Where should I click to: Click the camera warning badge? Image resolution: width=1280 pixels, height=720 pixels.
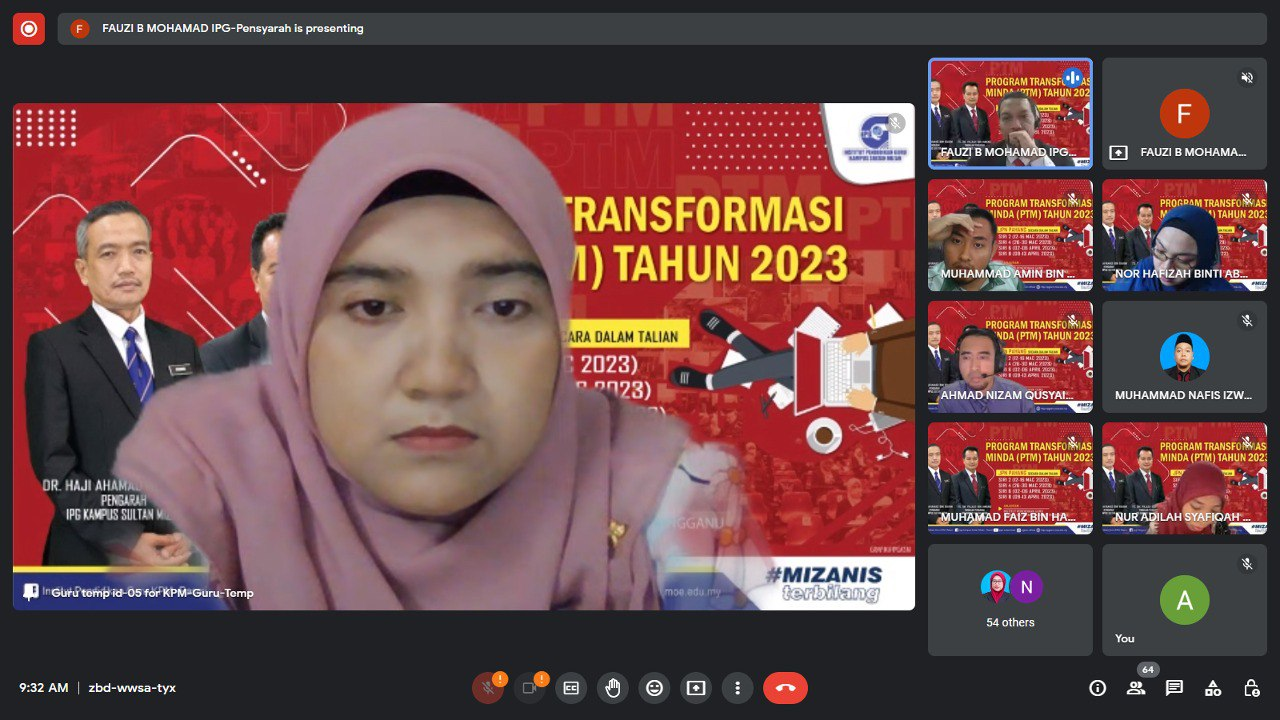(x=541, y=678)
